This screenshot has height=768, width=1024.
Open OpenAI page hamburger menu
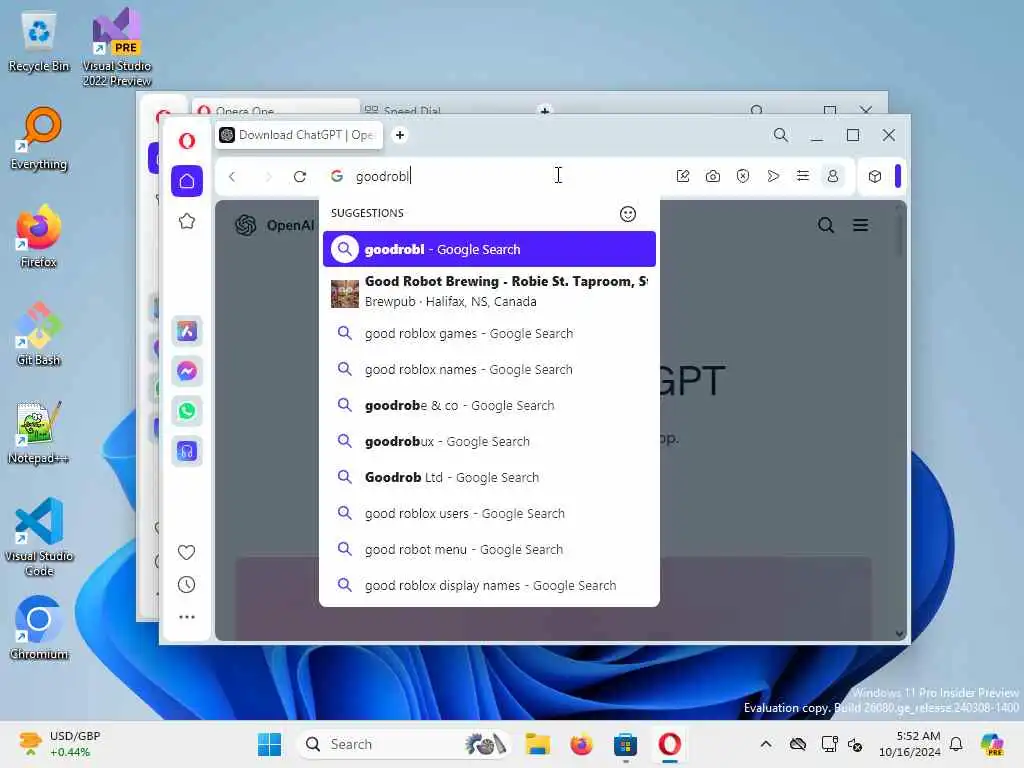click(x=861, y=225)
